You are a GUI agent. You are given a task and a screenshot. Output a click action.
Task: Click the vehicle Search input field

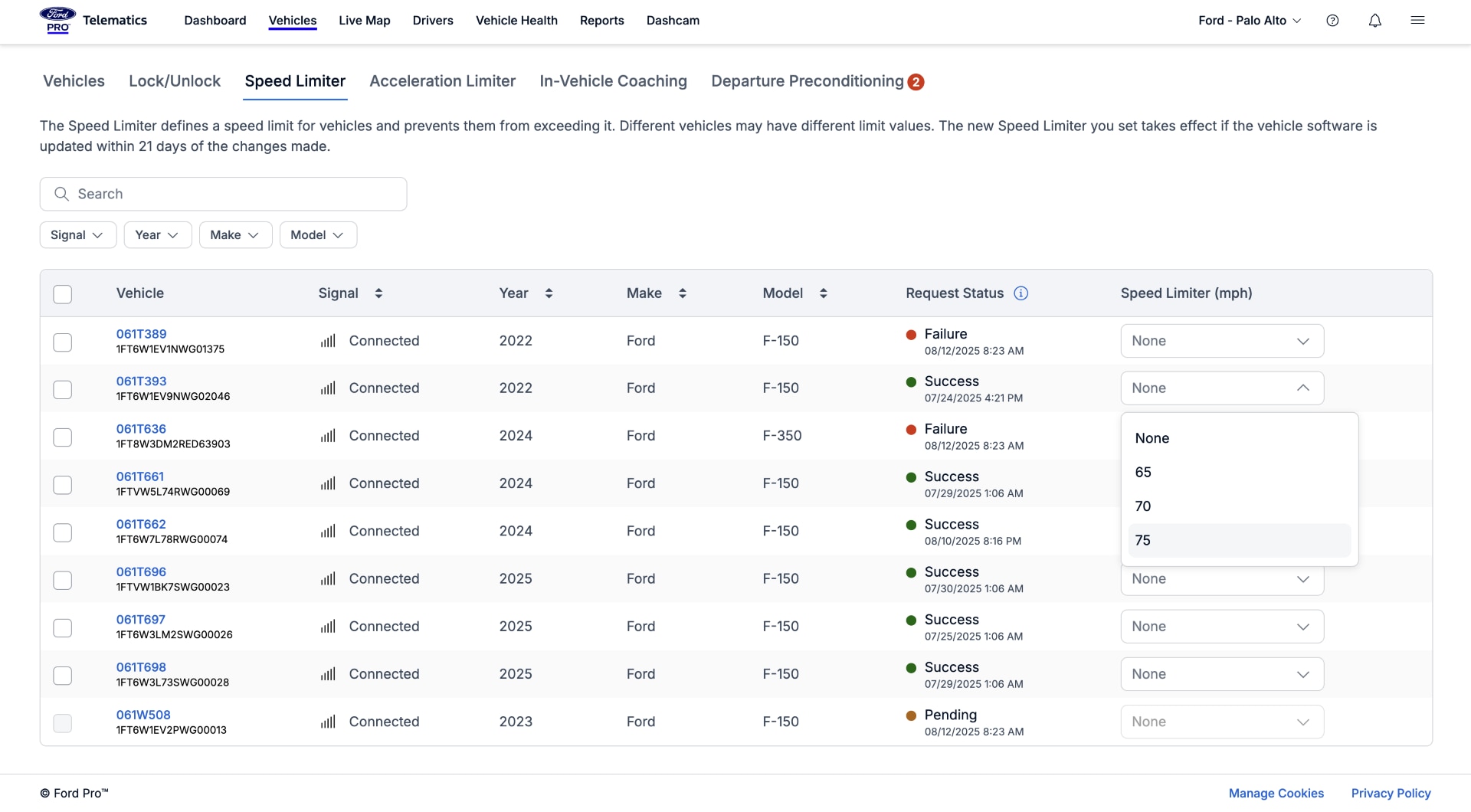click(223, 194)
